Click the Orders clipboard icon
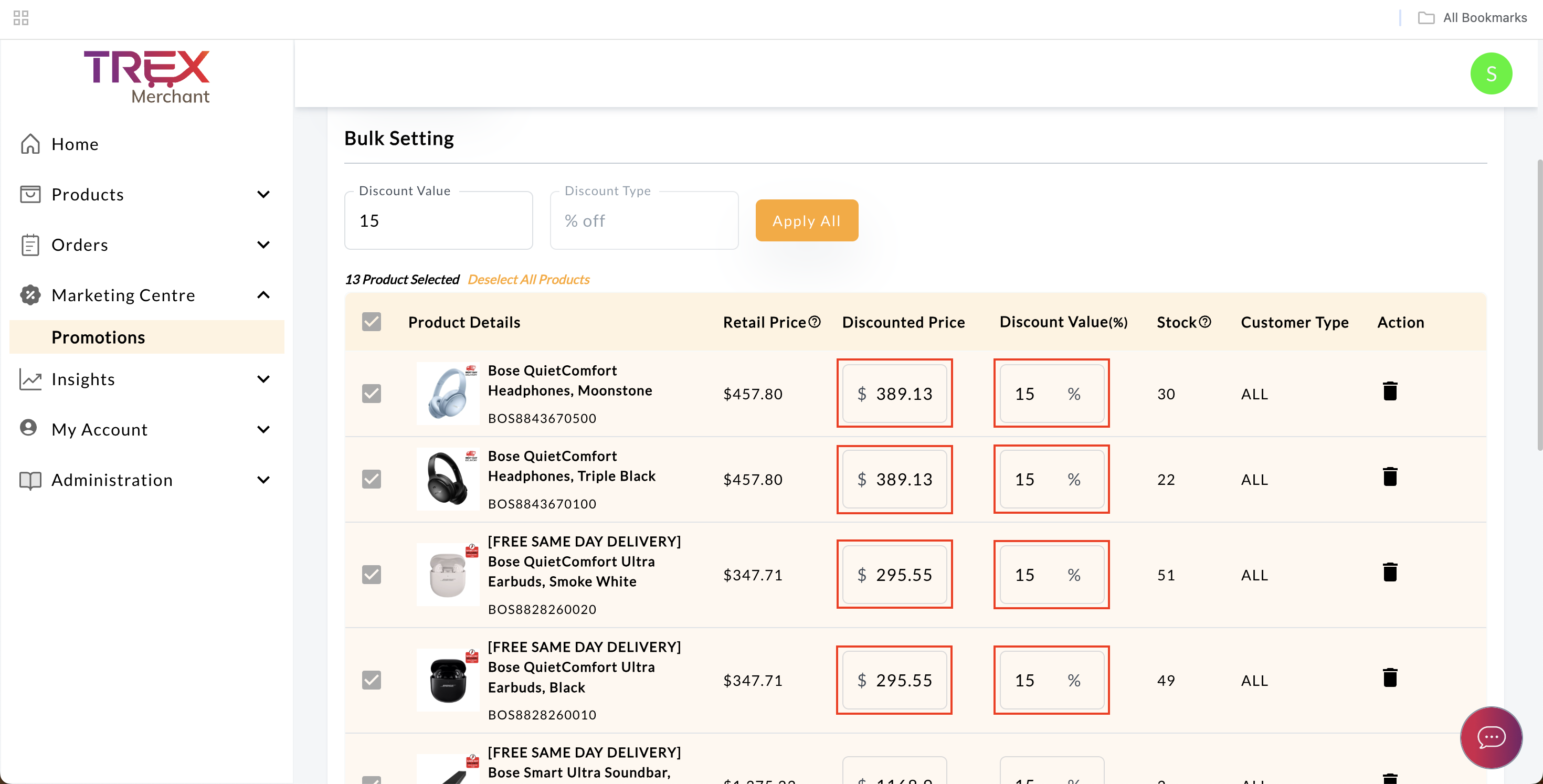 point(30,245)
